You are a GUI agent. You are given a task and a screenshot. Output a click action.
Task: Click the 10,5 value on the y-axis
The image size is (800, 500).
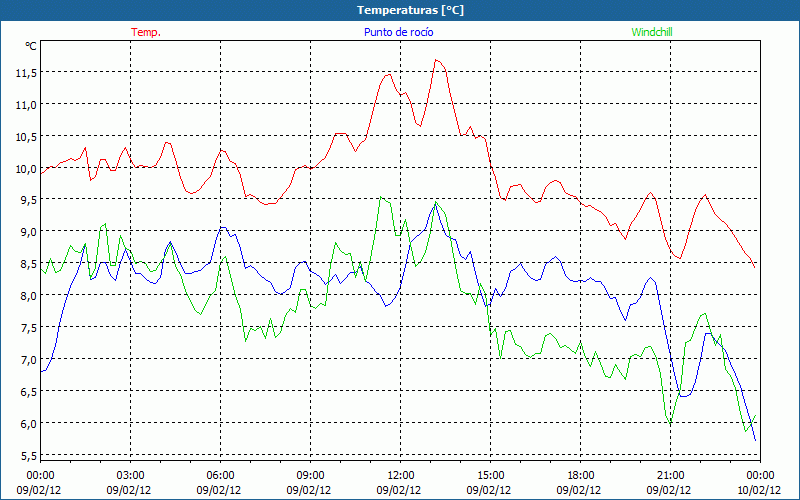[x=26, y=137]
